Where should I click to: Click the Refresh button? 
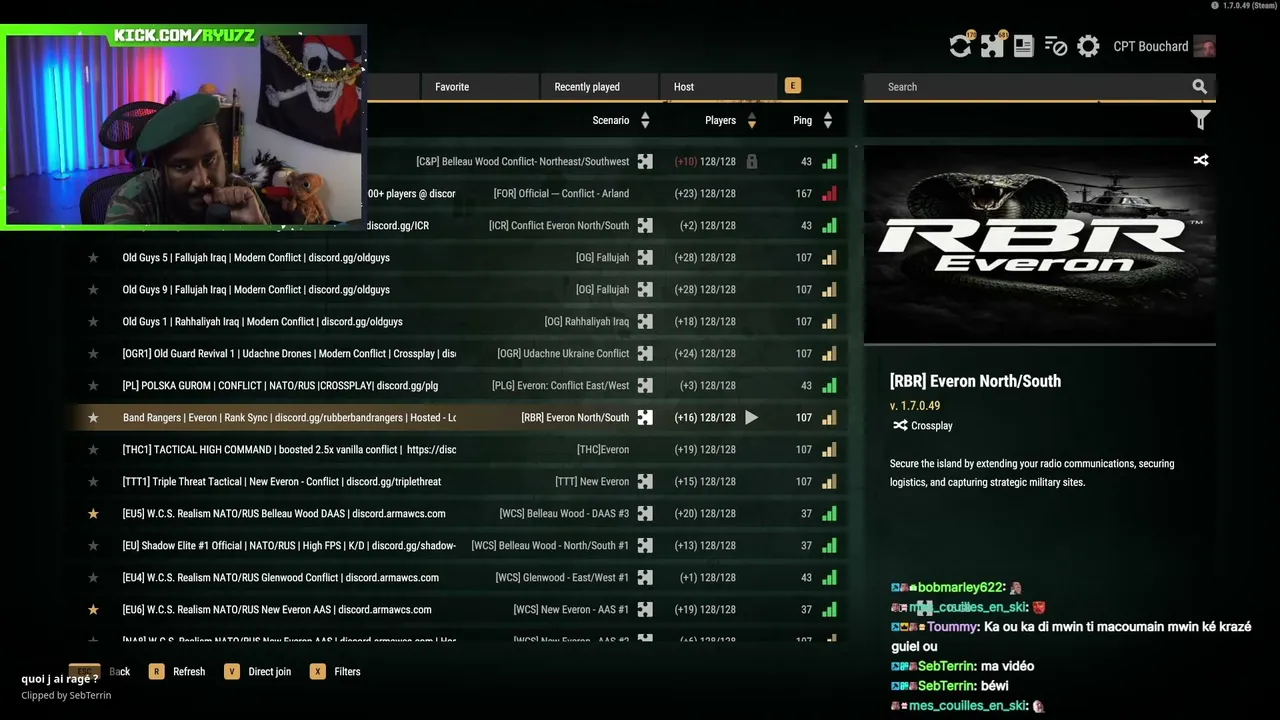click(x=177, y=672)
